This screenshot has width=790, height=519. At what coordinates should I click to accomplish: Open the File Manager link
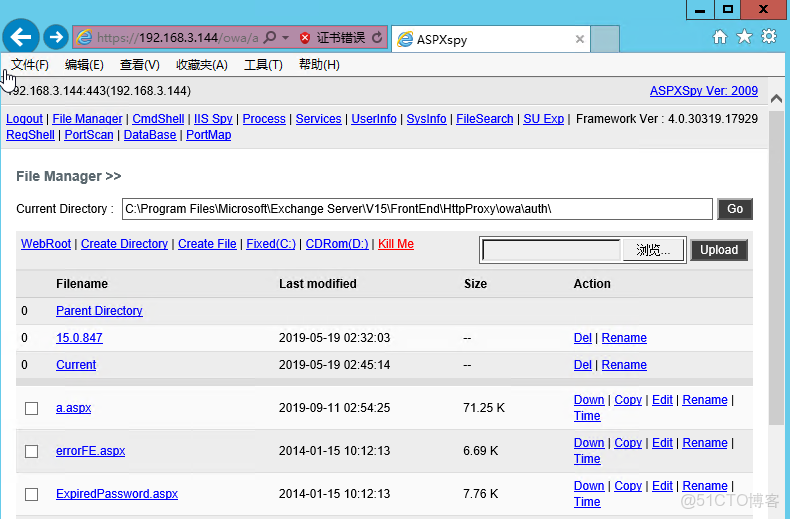[87, 119]
